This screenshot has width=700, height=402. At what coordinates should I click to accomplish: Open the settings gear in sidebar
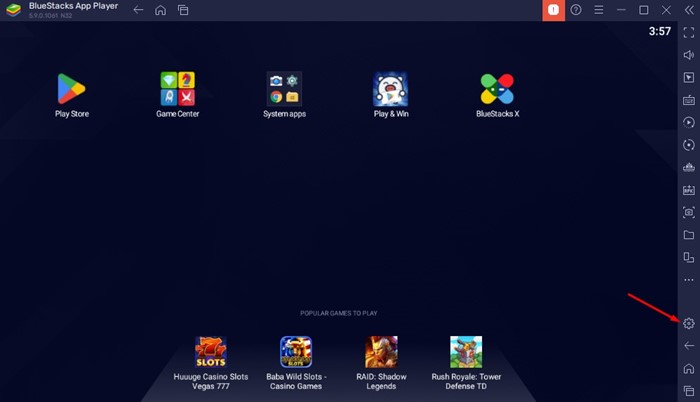coord(688,323)
